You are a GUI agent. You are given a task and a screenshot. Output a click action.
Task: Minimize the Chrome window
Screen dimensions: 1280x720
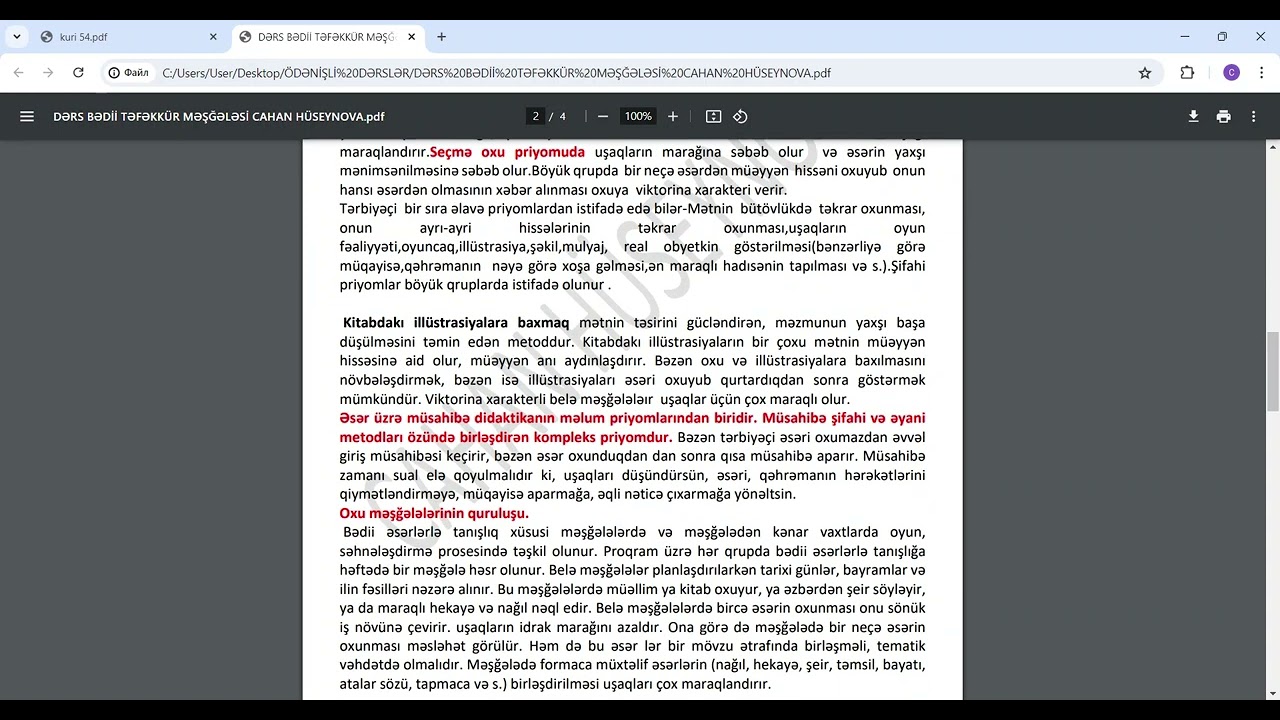coord(1185,37)
